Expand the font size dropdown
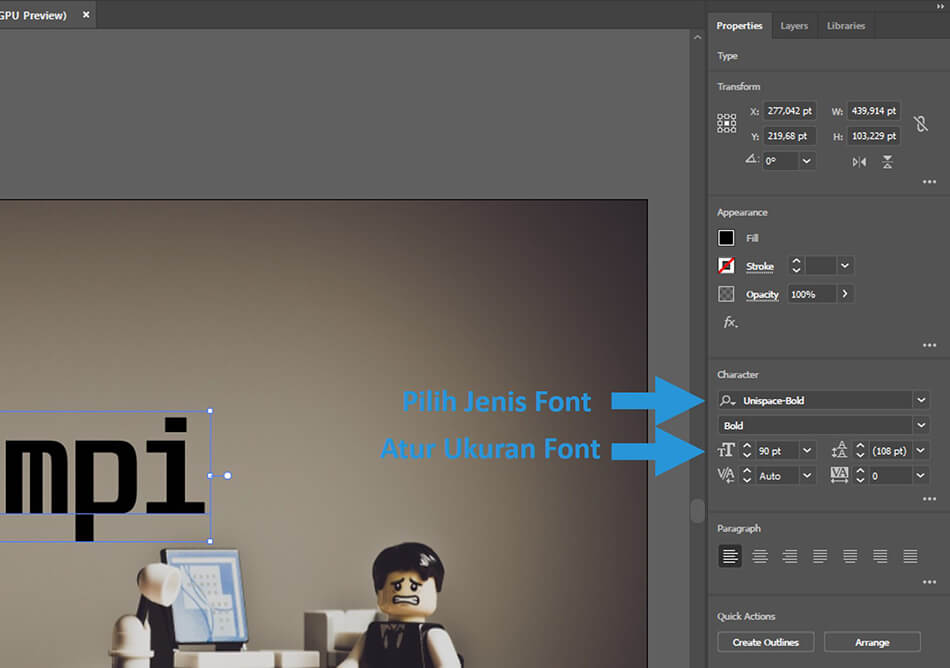 click(x=807, y=451)
